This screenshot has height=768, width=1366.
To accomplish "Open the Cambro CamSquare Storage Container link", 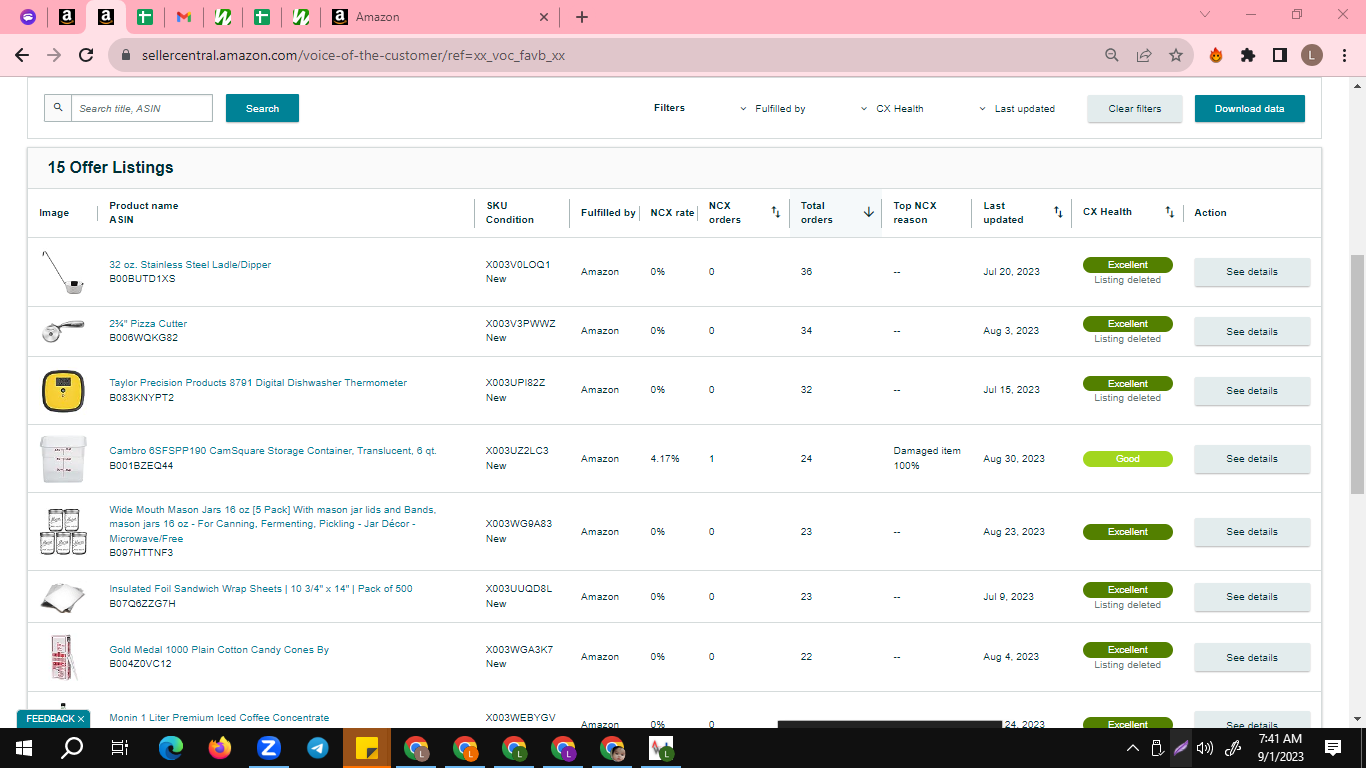I will click(273, 451).
